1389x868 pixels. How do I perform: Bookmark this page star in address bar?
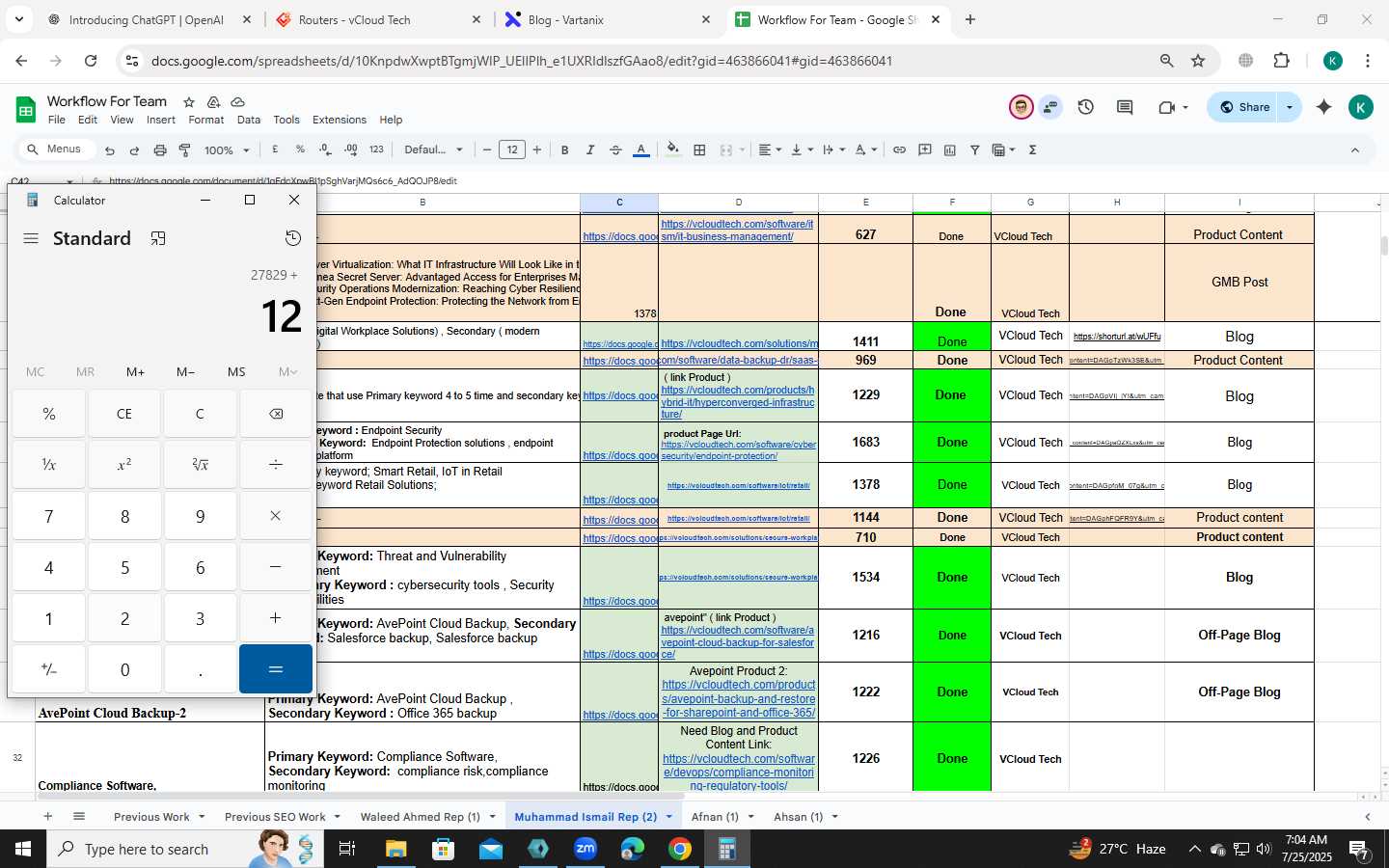click(1198, 61)
